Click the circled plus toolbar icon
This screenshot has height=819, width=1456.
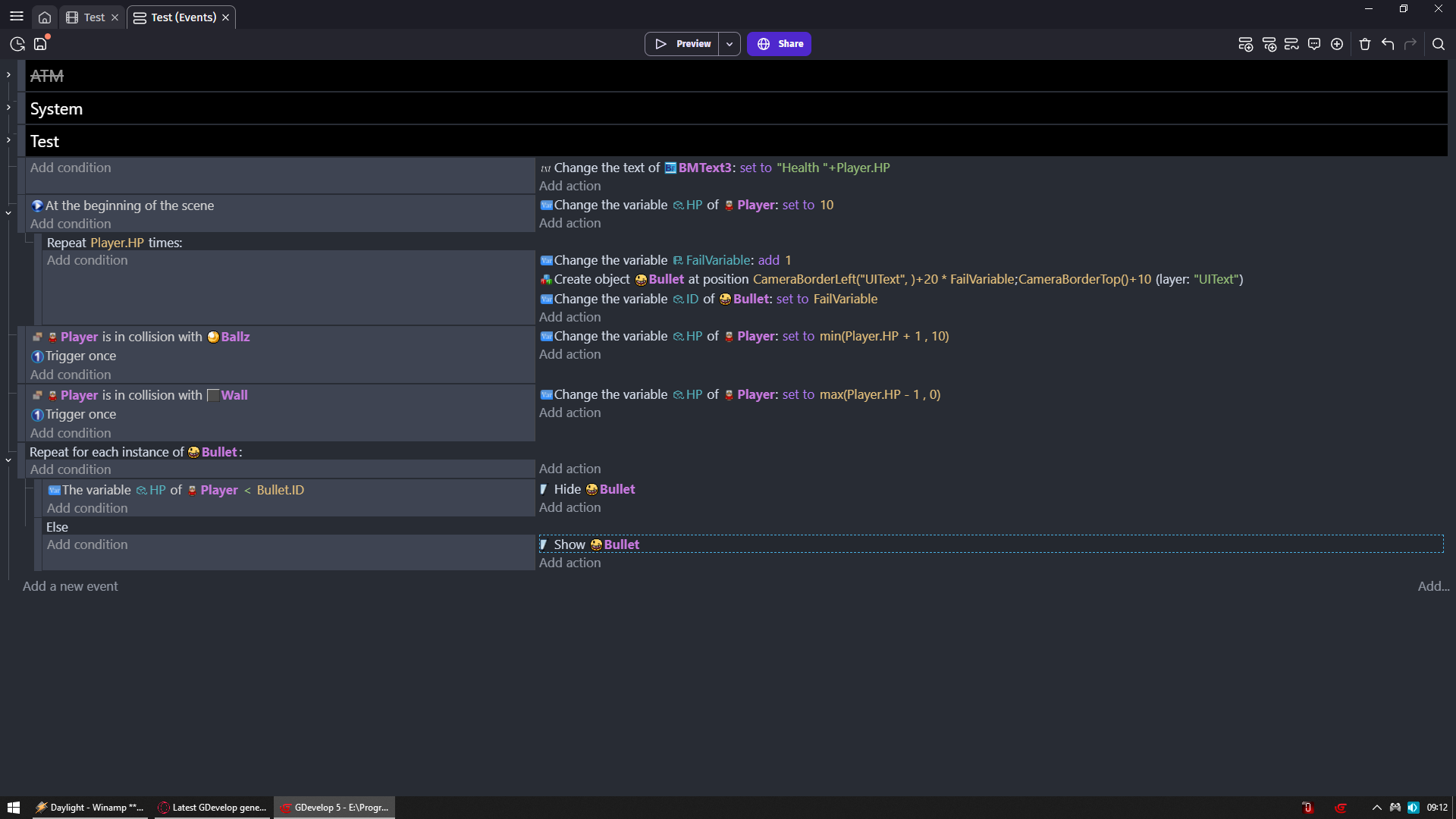[x=1337, y=44]
